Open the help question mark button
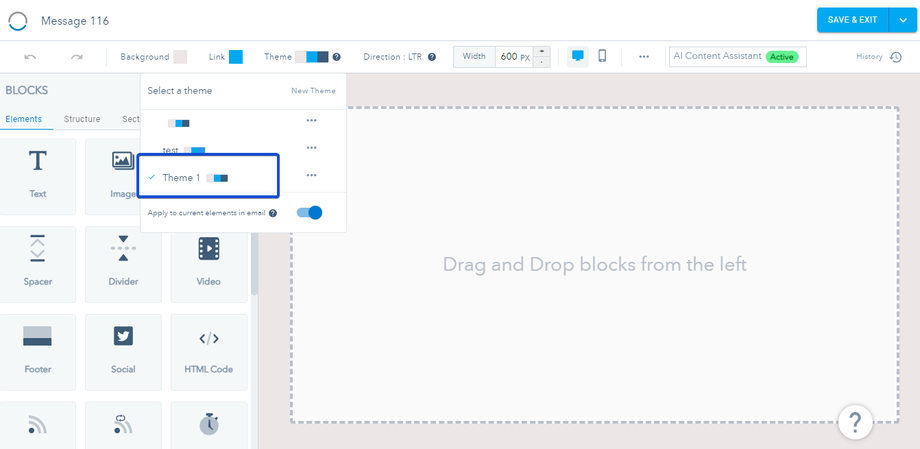 (855, 422)
